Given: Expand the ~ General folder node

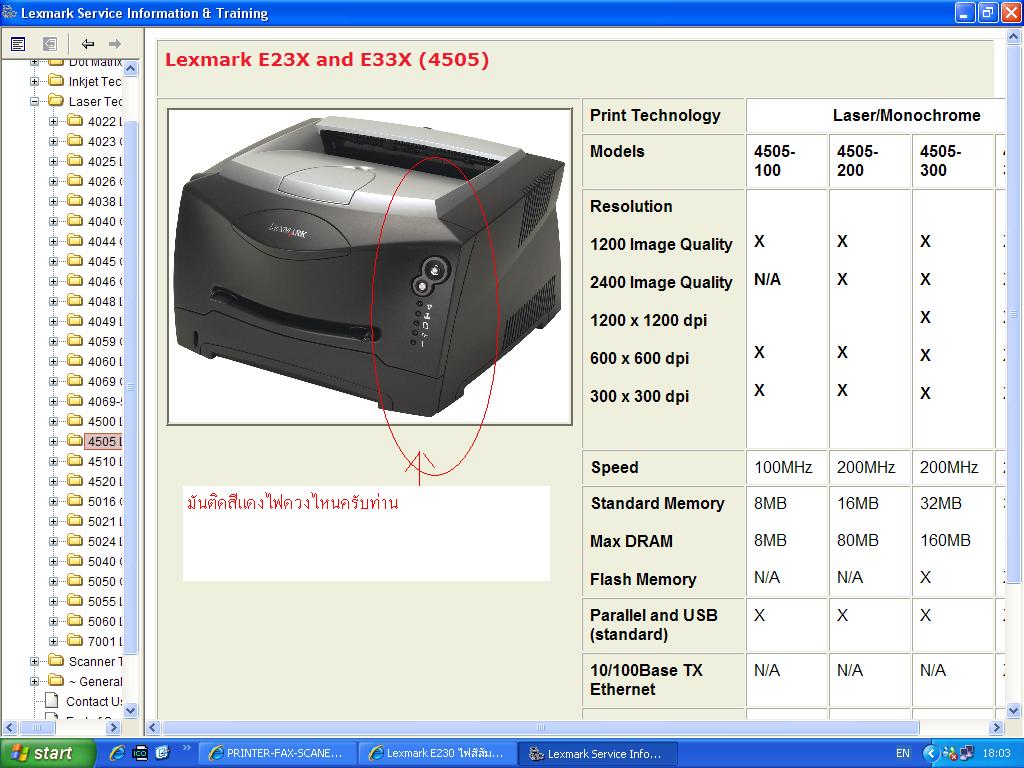Looking at the screenshot, I should (x=34, y=682).
